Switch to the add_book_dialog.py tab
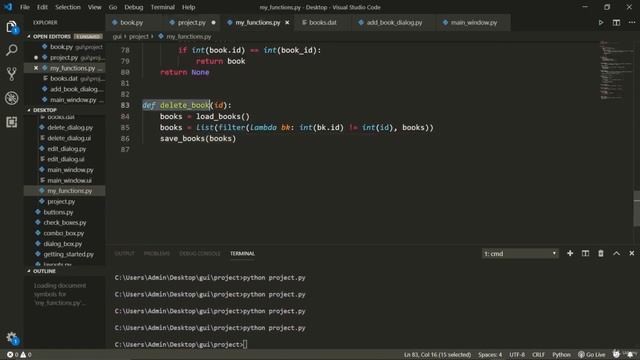This screenshot has height=360, width=640. point(394,22)
